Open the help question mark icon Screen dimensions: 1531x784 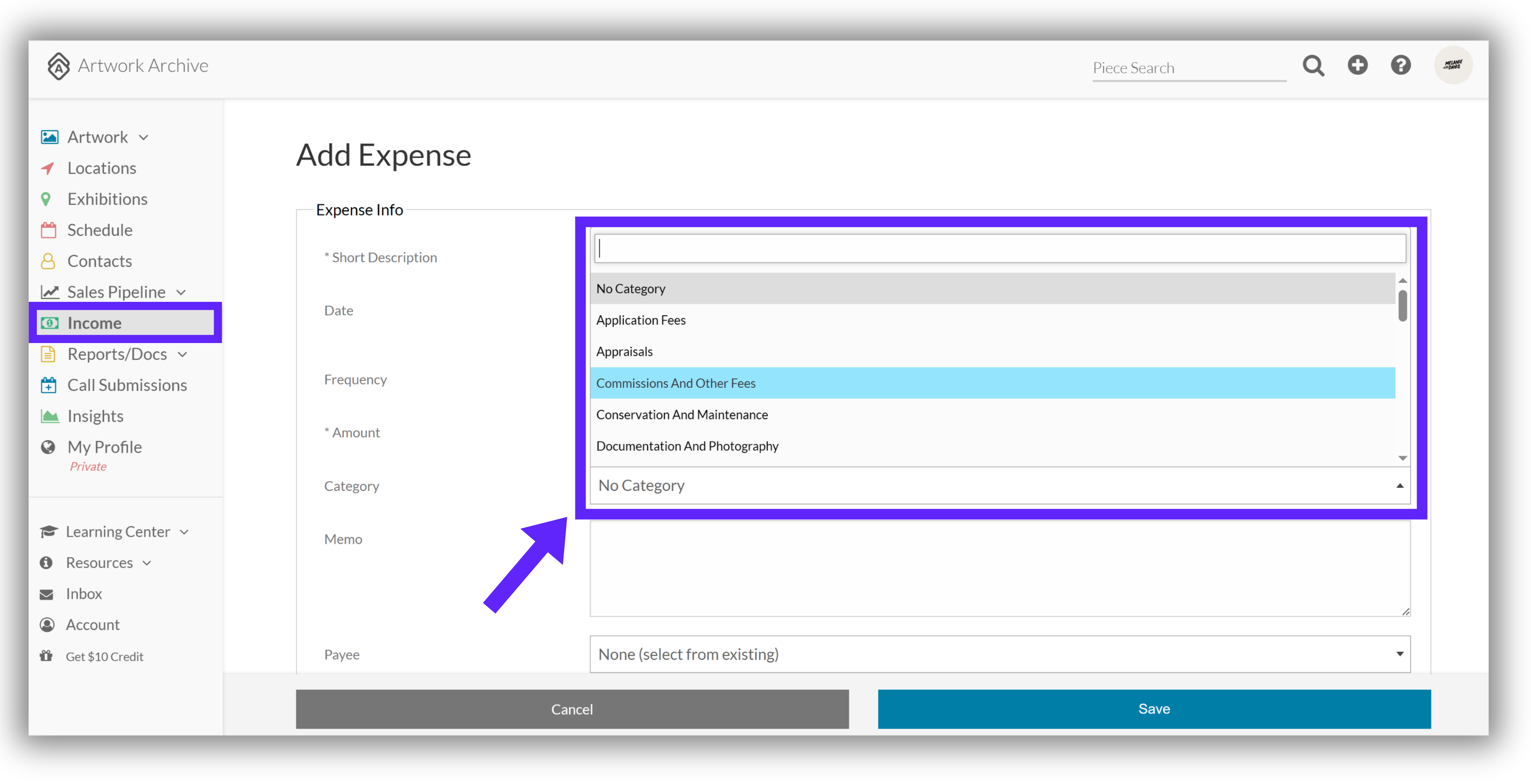click(x=1401, y=65)
